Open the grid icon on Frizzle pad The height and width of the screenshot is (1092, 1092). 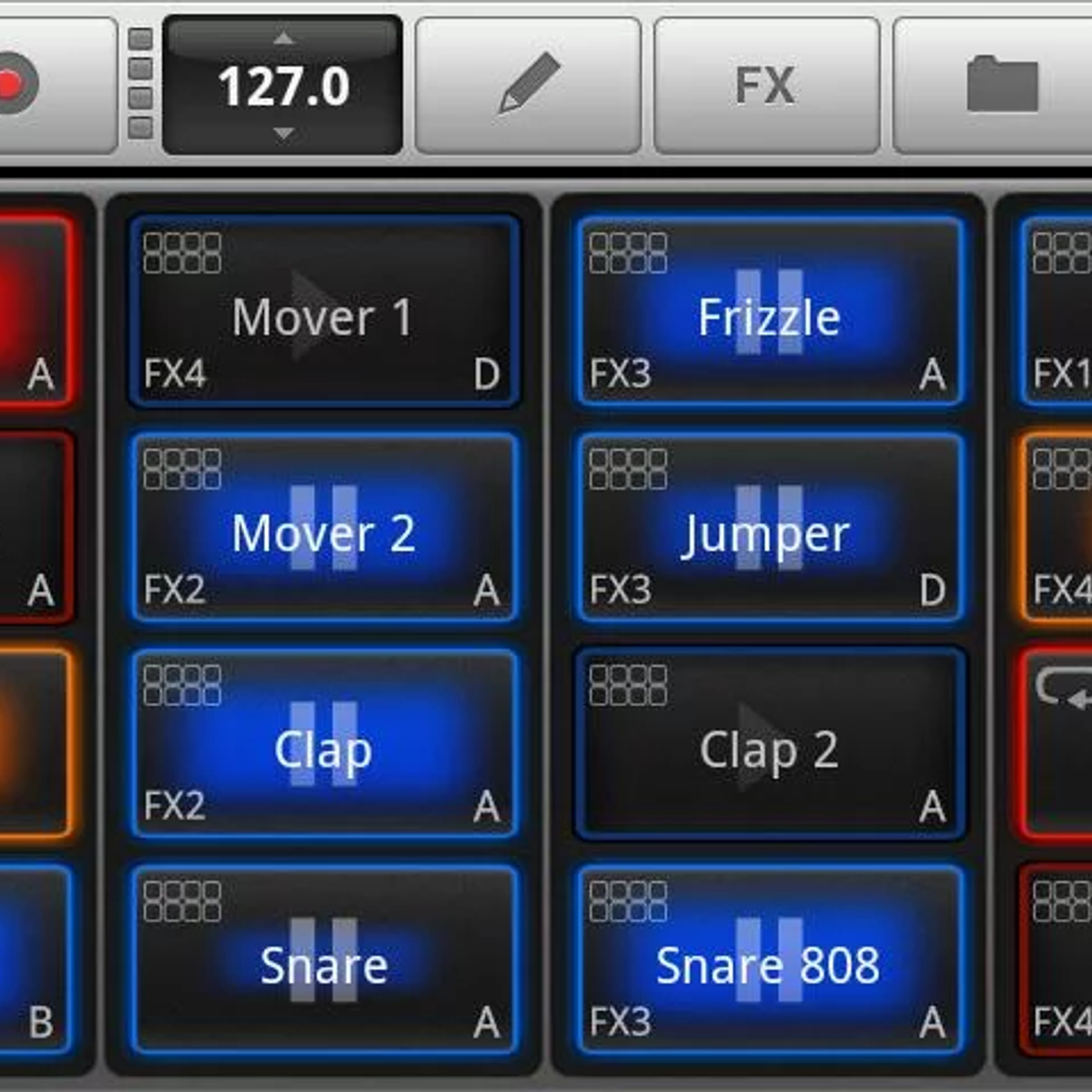pos(628,253)
